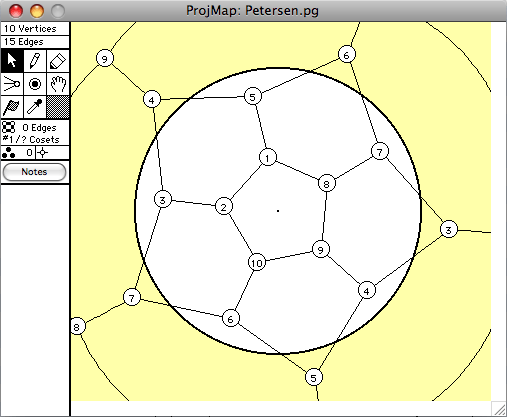
Task: Click the '0 Edges' readout
Action: click(x=39, y=128)
